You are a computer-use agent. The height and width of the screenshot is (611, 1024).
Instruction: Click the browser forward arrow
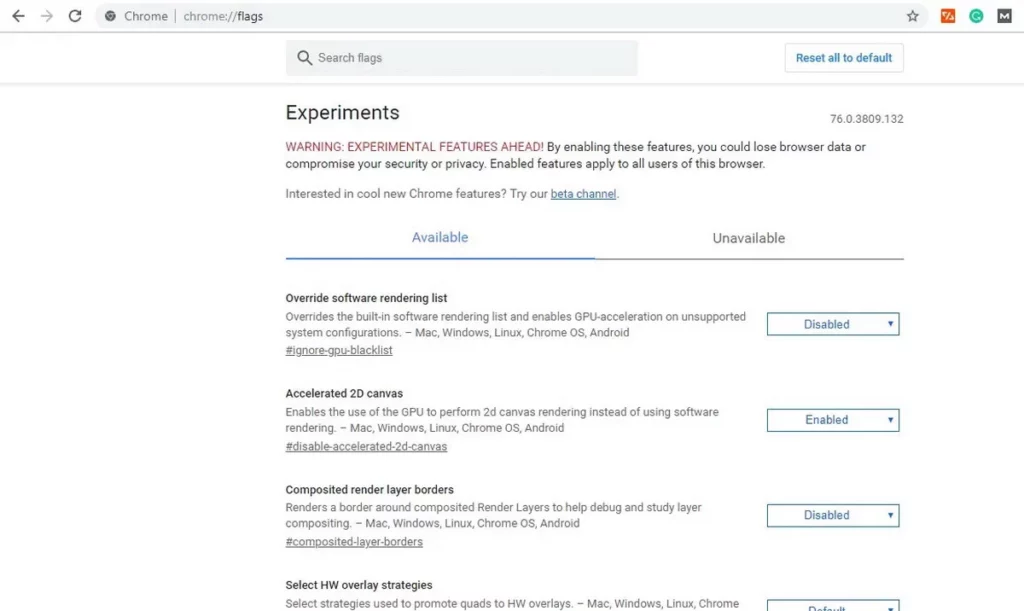pyautogui.click(x=46, y=16)
